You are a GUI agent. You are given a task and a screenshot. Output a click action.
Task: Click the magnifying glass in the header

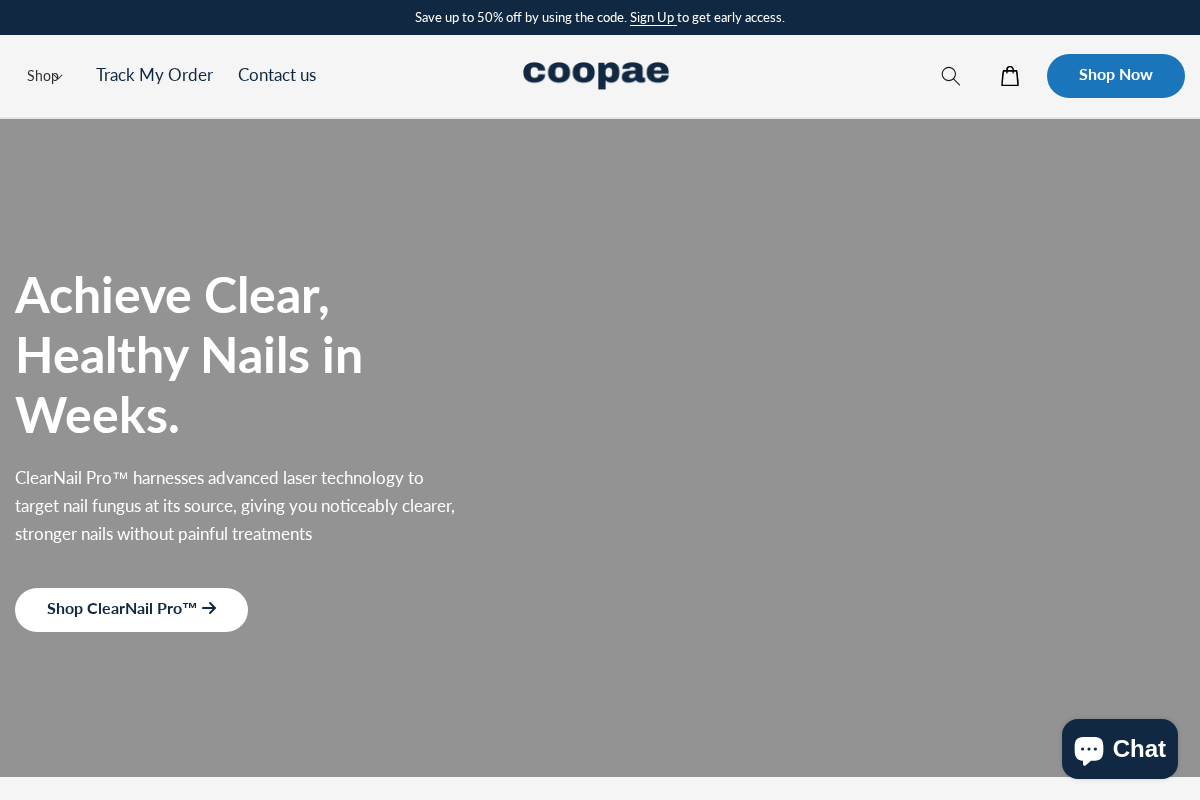click(x=950, y=76)
